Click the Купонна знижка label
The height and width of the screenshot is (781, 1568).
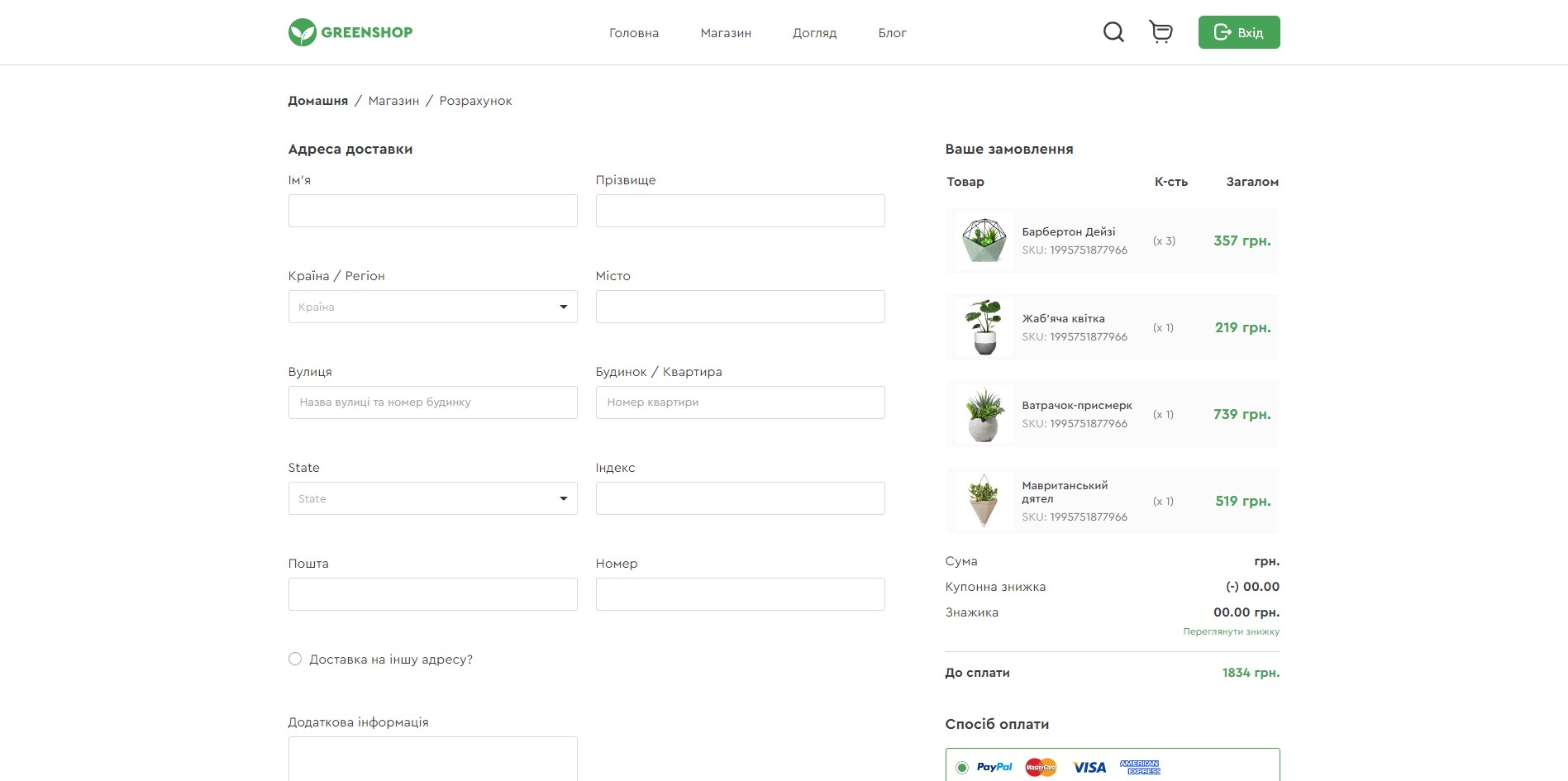tap(995, 587)
